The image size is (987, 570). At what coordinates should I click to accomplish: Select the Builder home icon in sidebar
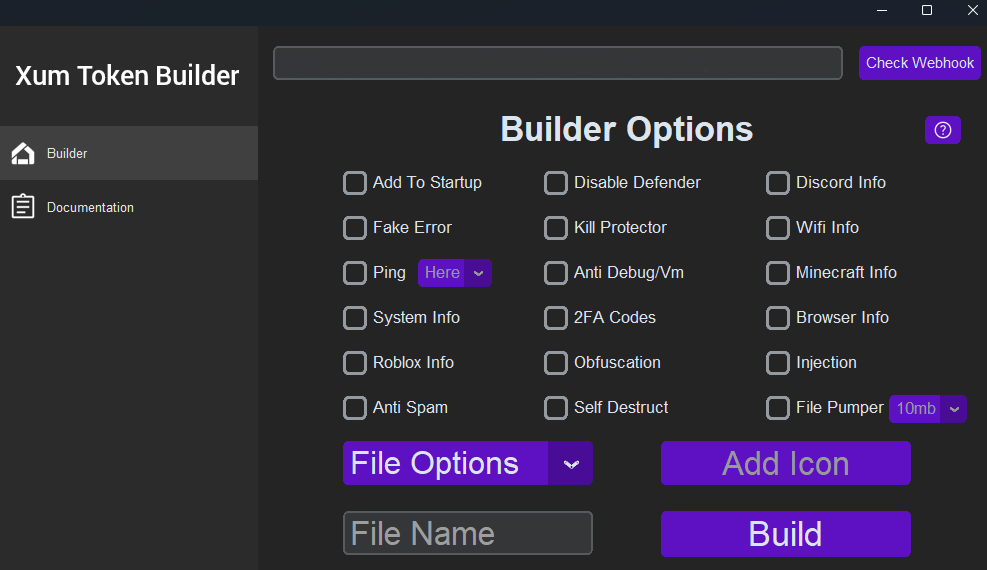[23, 154]
